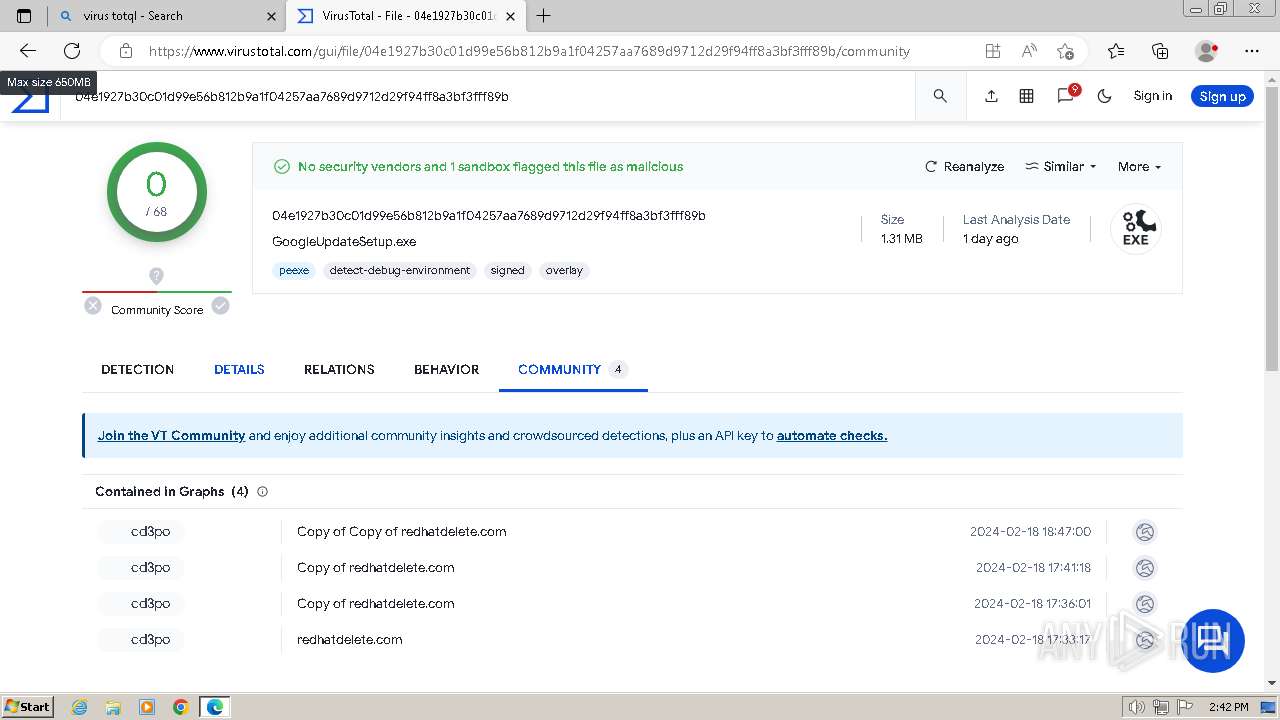Expand the More dropdown

tap(1139, 167)
